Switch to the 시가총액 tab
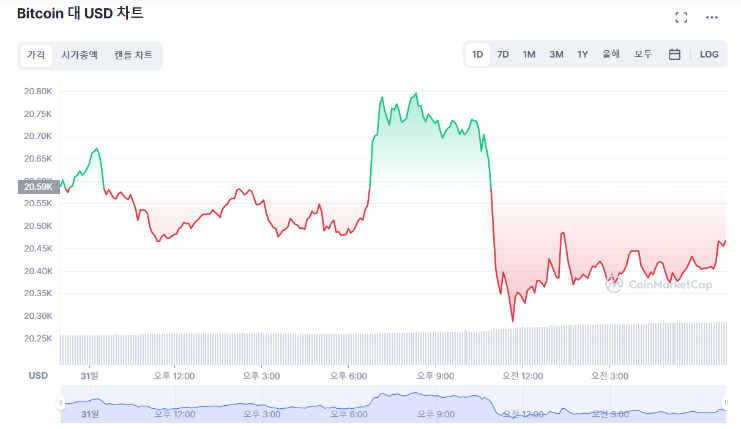The image size is (741, 429). click(79, 55)
